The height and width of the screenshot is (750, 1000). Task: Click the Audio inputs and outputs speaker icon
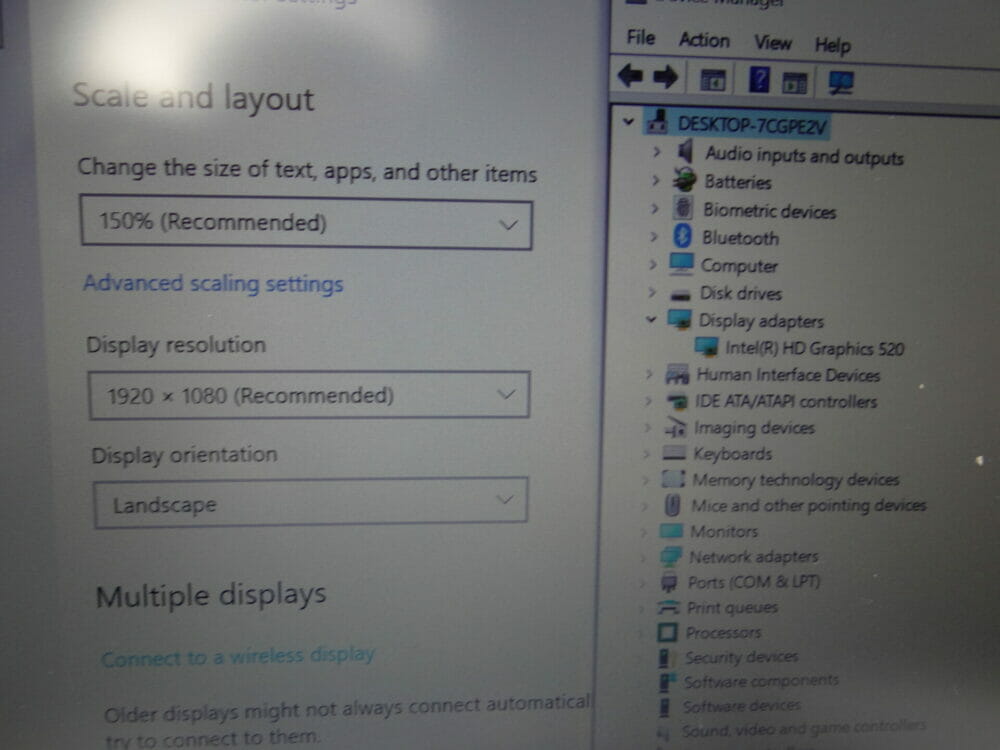[x=686, y=152]
